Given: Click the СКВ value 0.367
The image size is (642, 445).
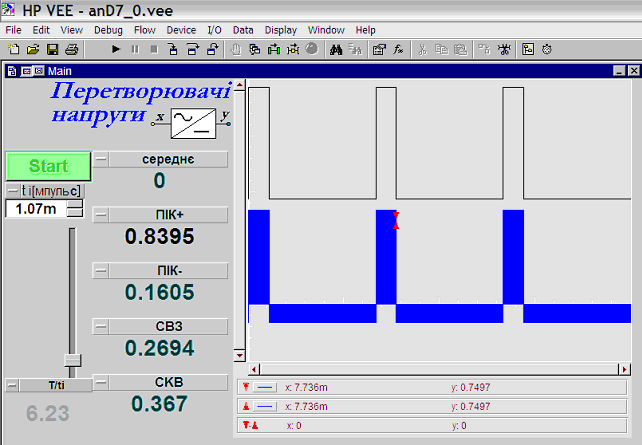Looking at the screenshot, I should pyautogui.click(x=159, y=404).
